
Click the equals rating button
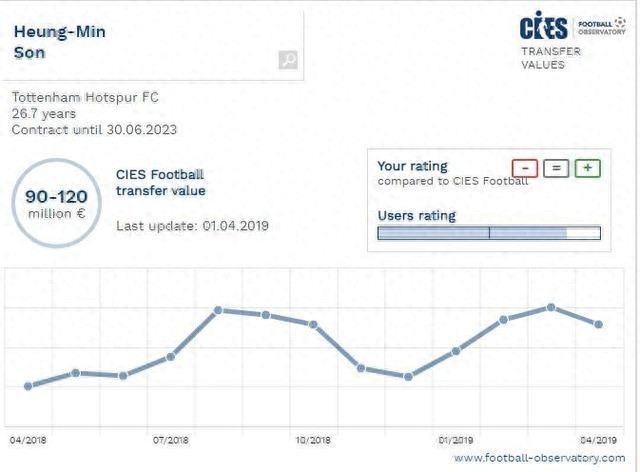(x=556, y=169)
